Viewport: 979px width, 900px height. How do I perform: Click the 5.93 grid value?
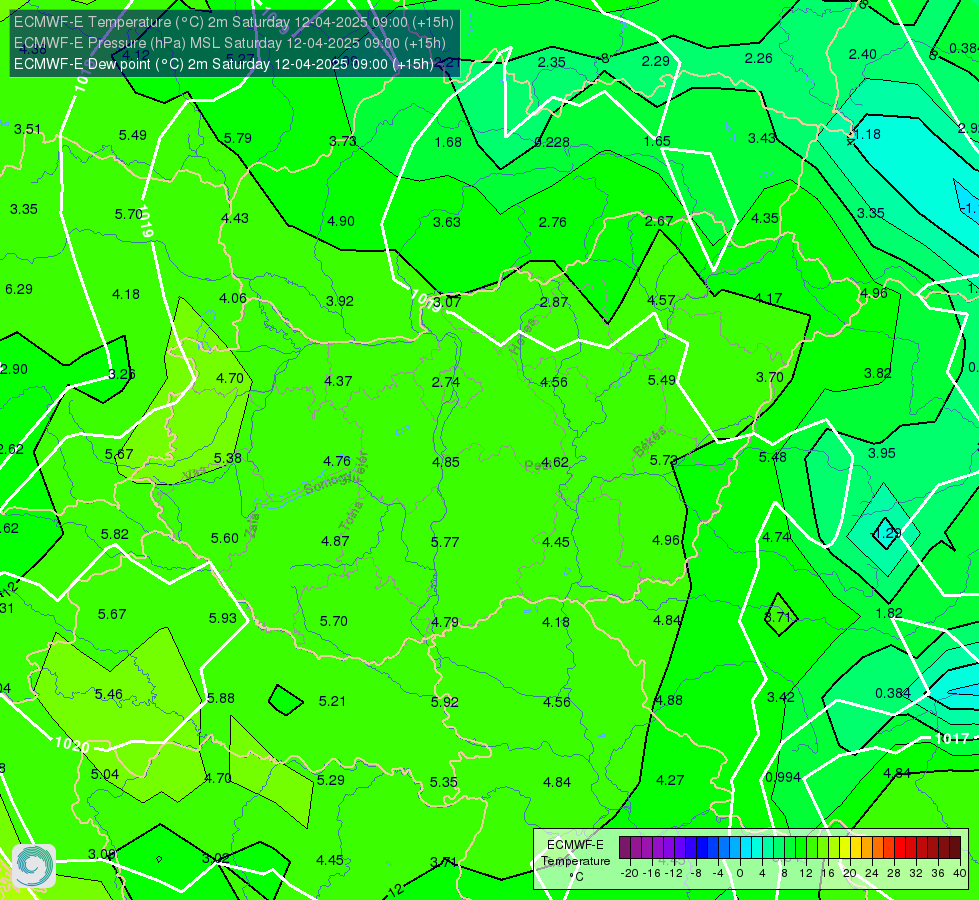(x=223, y=618)
